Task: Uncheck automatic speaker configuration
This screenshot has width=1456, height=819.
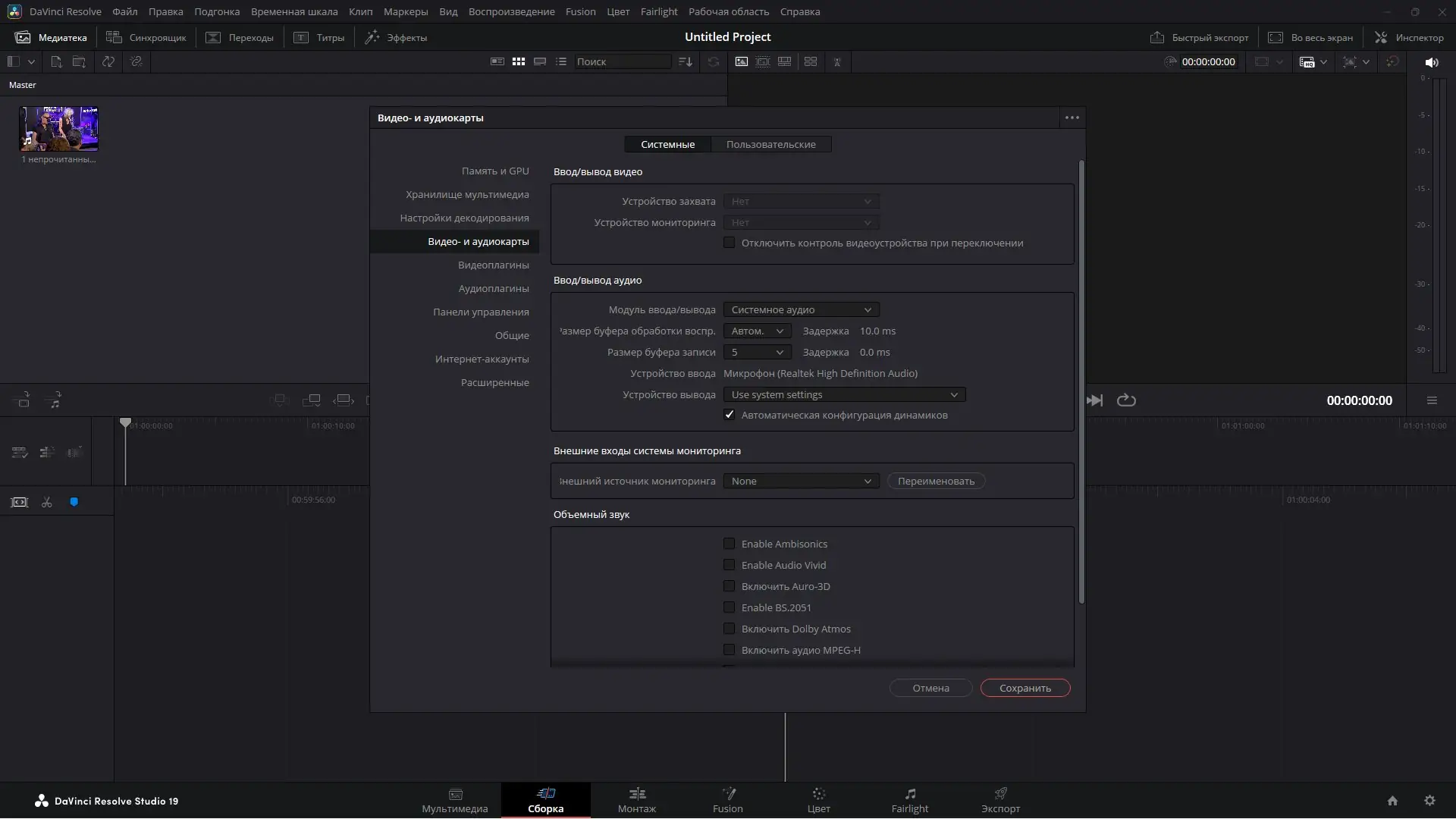Action: (x=729, y=415)
